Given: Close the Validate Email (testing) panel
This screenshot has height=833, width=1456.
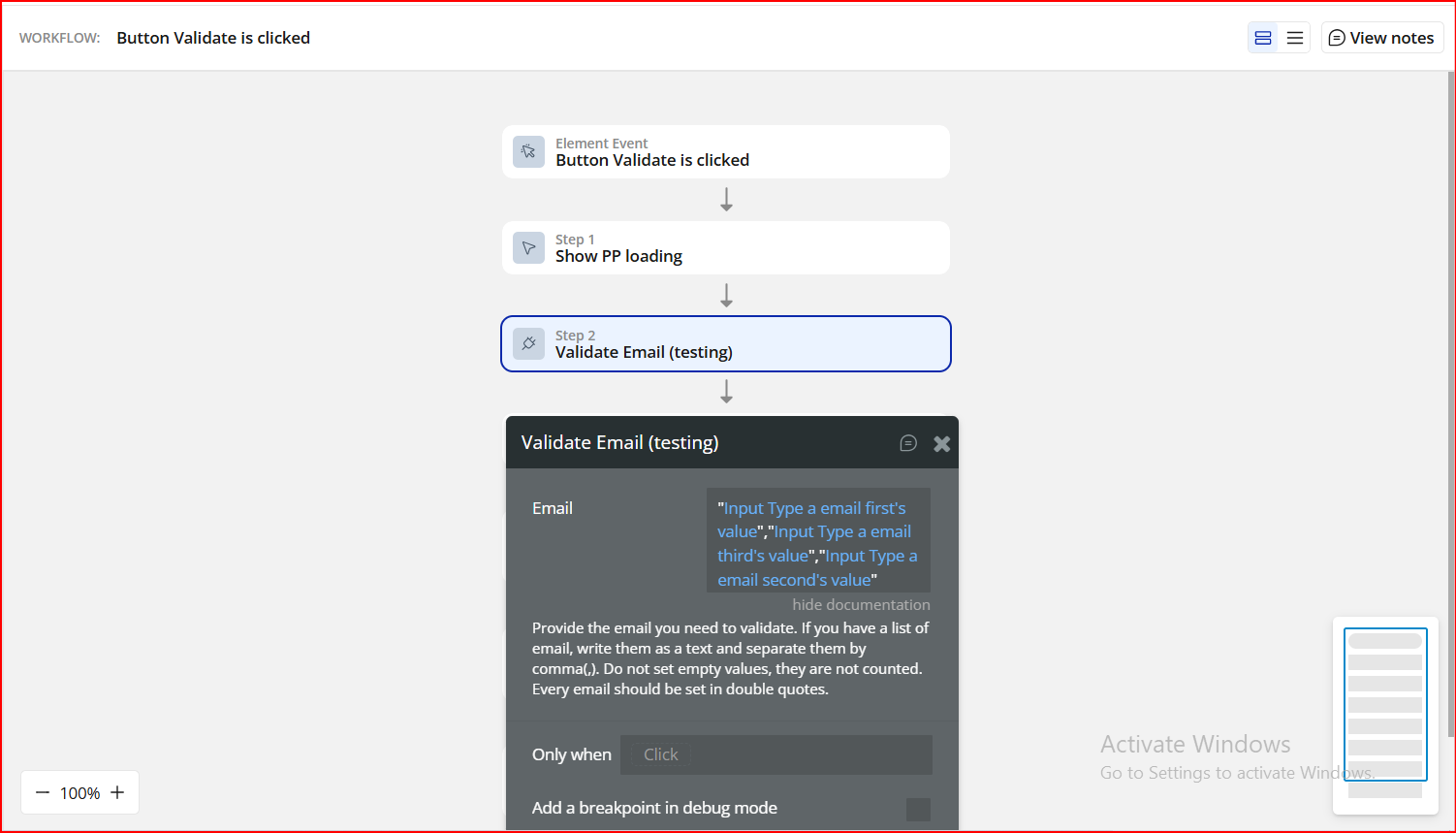Looking at the screenshot, I should tap(941, 443).
